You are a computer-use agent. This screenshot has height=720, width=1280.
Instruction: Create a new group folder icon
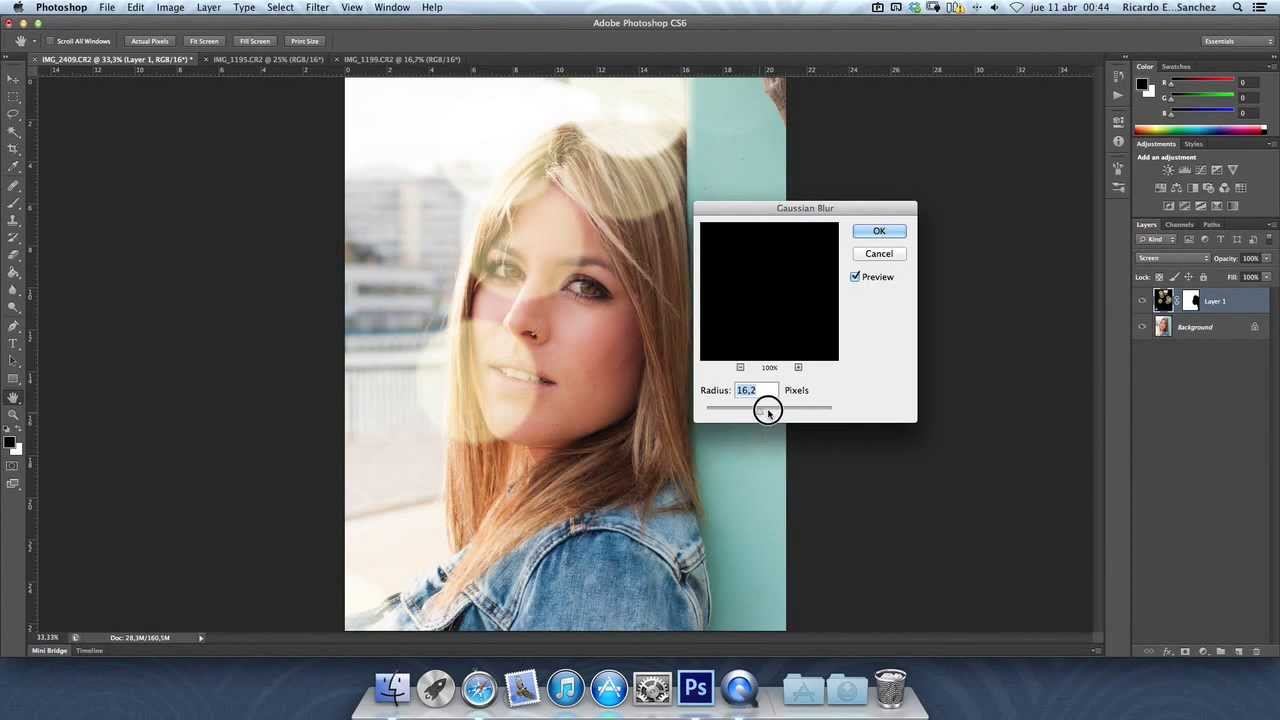(x=1220, y=651)
